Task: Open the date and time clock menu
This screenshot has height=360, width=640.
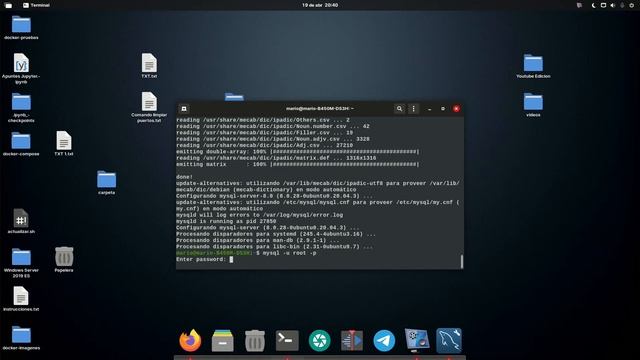Action: (320, 5)
